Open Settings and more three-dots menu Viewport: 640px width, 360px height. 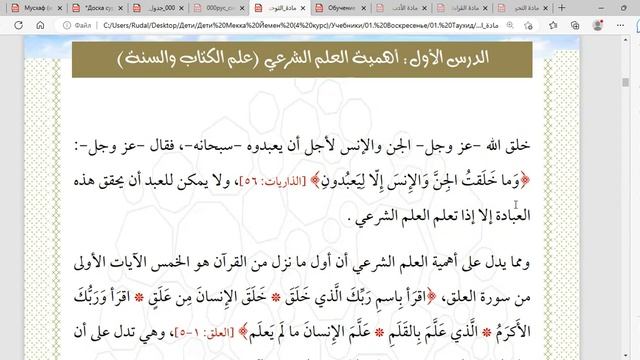coord(620,25)
